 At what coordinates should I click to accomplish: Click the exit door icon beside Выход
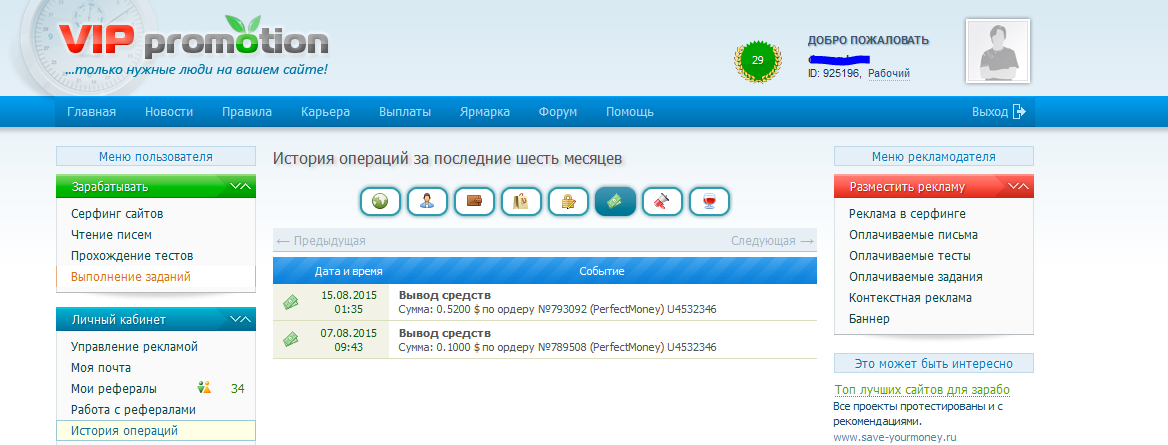pyautogui.click(x=1019, y=112)
